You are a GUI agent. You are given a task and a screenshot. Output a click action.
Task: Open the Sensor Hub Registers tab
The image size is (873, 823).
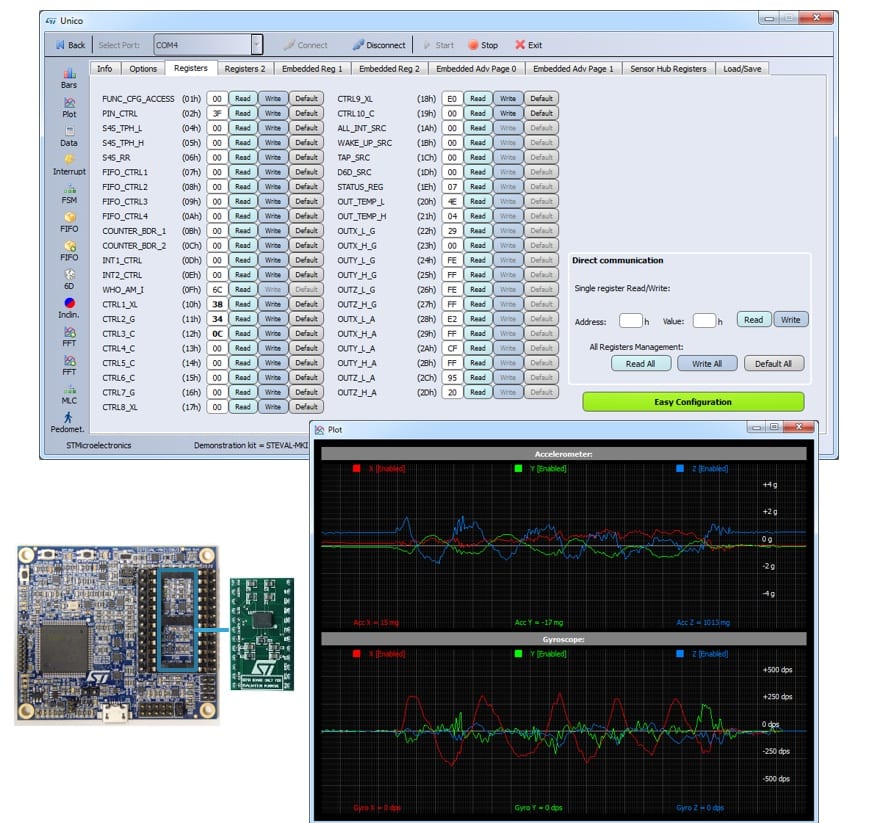pyautogui.click(x=671, y=69)
